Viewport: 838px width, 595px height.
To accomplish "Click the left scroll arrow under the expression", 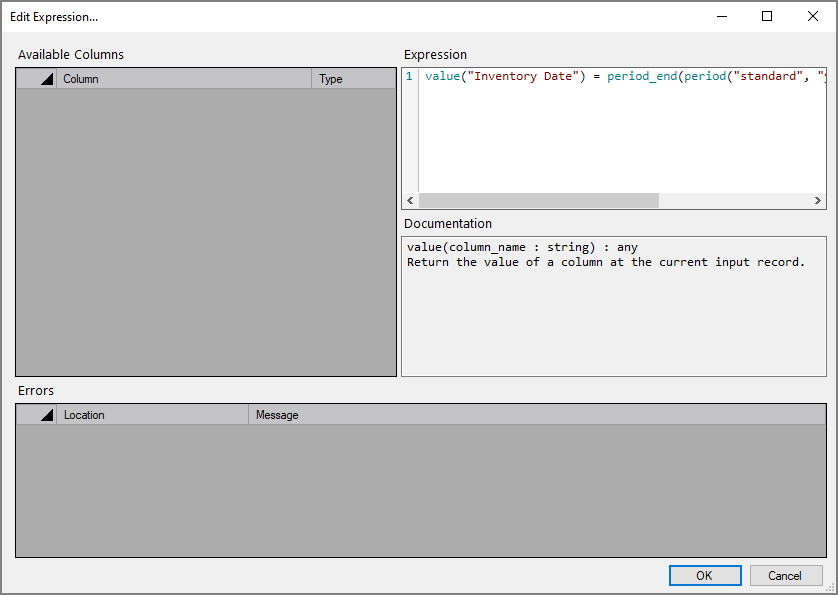I will pyautogui.click(x=410, y=200).
